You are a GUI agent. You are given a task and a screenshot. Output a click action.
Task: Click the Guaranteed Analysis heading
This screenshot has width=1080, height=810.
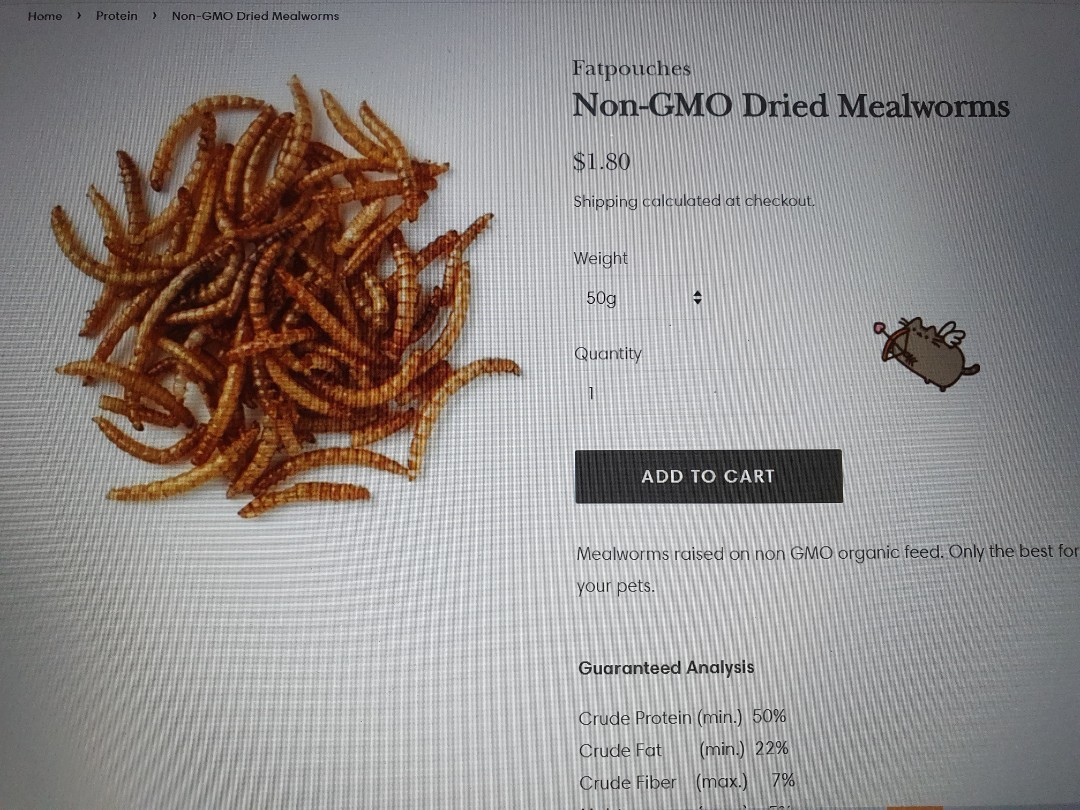click(666, 667)
